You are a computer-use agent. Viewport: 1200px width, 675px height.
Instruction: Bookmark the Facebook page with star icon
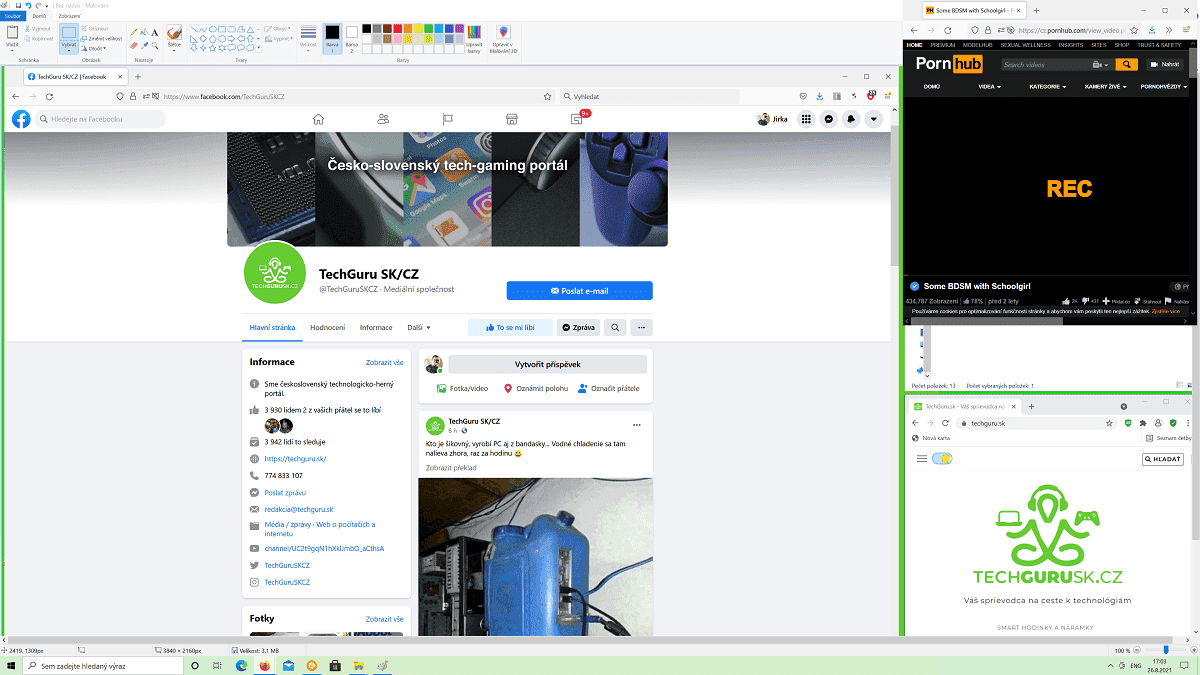tap(547, 97)
